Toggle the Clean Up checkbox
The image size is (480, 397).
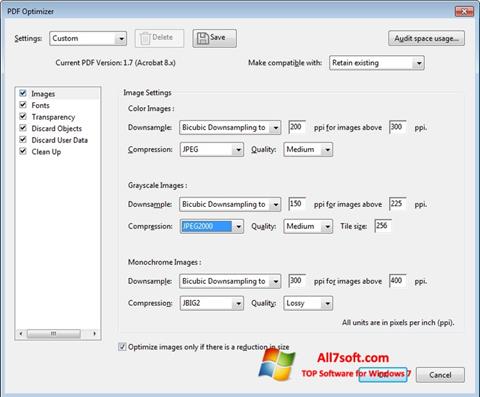pyautogui.click(x=23, y=151)
